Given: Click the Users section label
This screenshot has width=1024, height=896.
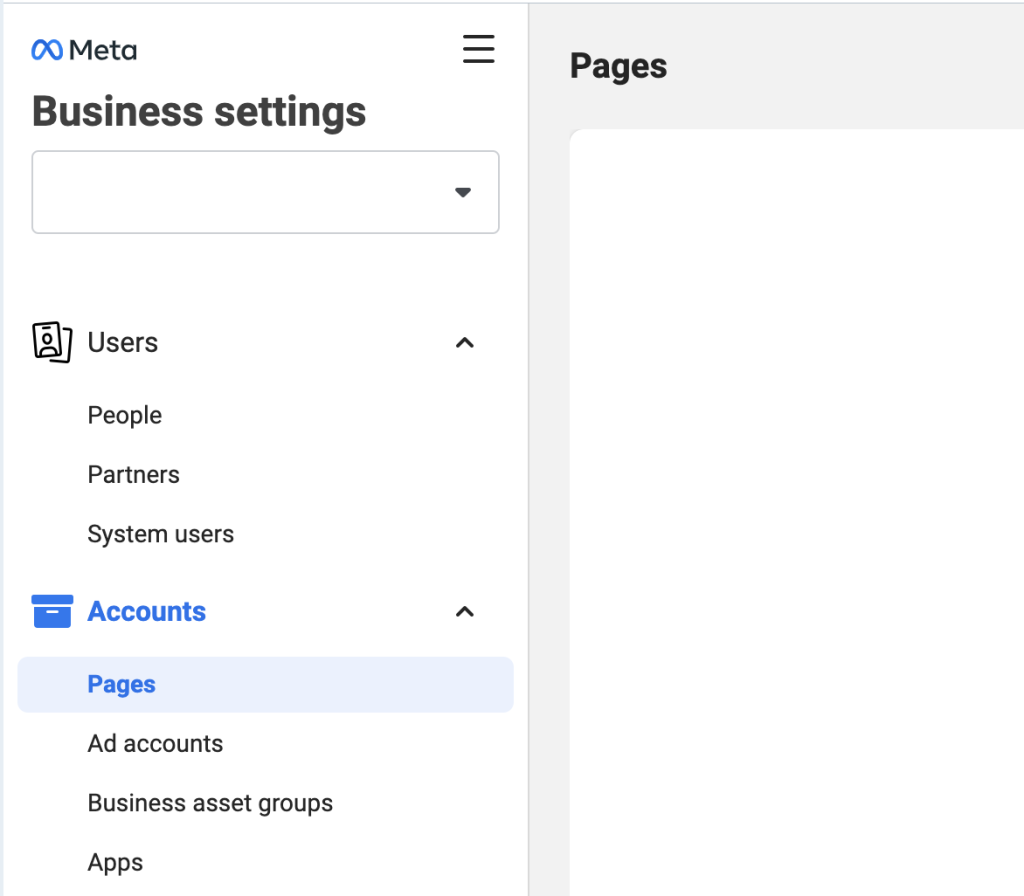Looking at the screenshot, I should pyautogui.click(x=122, y=342).
